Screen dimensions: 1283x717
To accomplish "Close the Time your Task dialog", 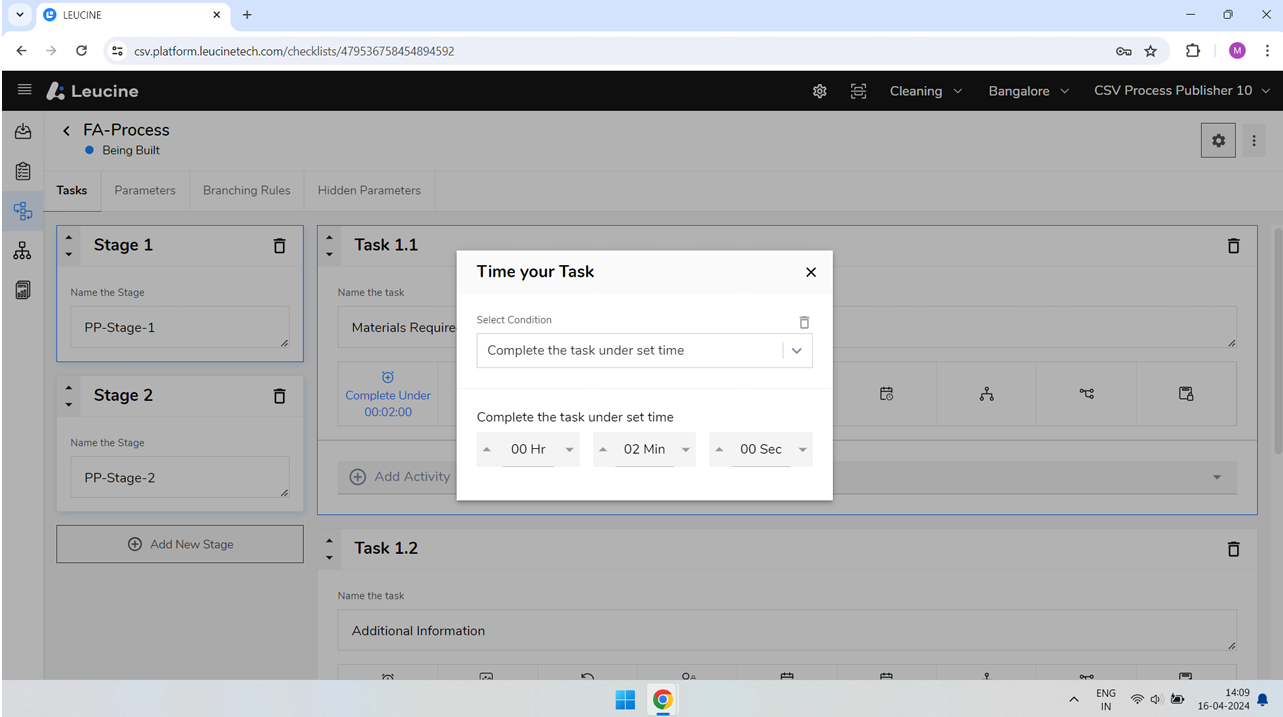I will (x=811, y=272).
